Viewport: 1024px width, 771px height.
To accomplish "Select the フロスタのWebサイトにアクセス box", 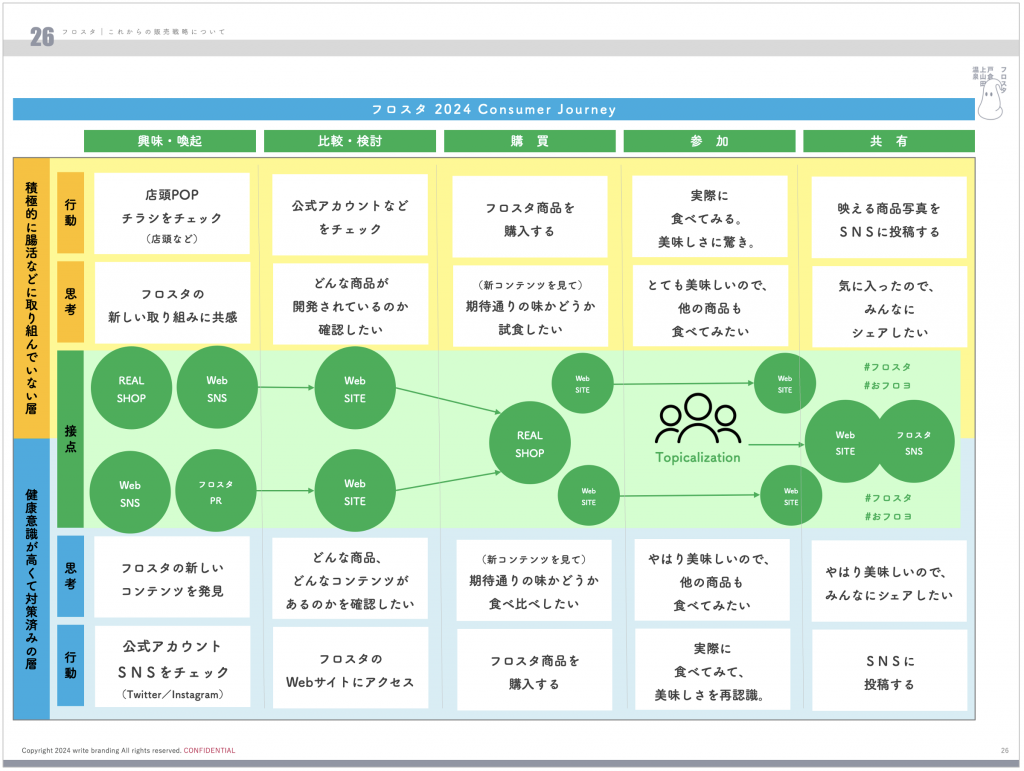I will (350, 670).
